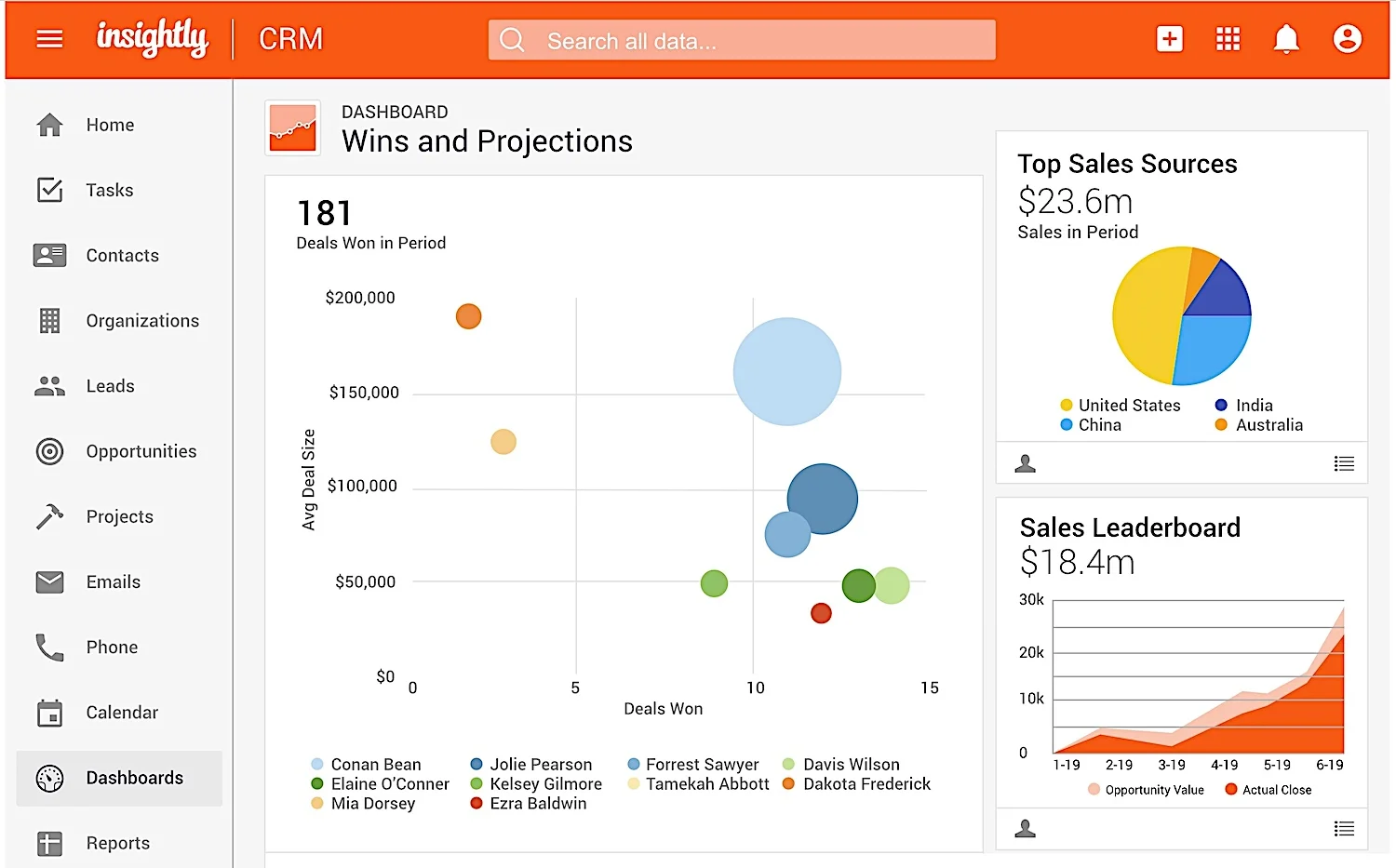1396x868 pixels.
Task: Toggle Elaine O'Conner legend entry
Action: click(x=380, y=783)
